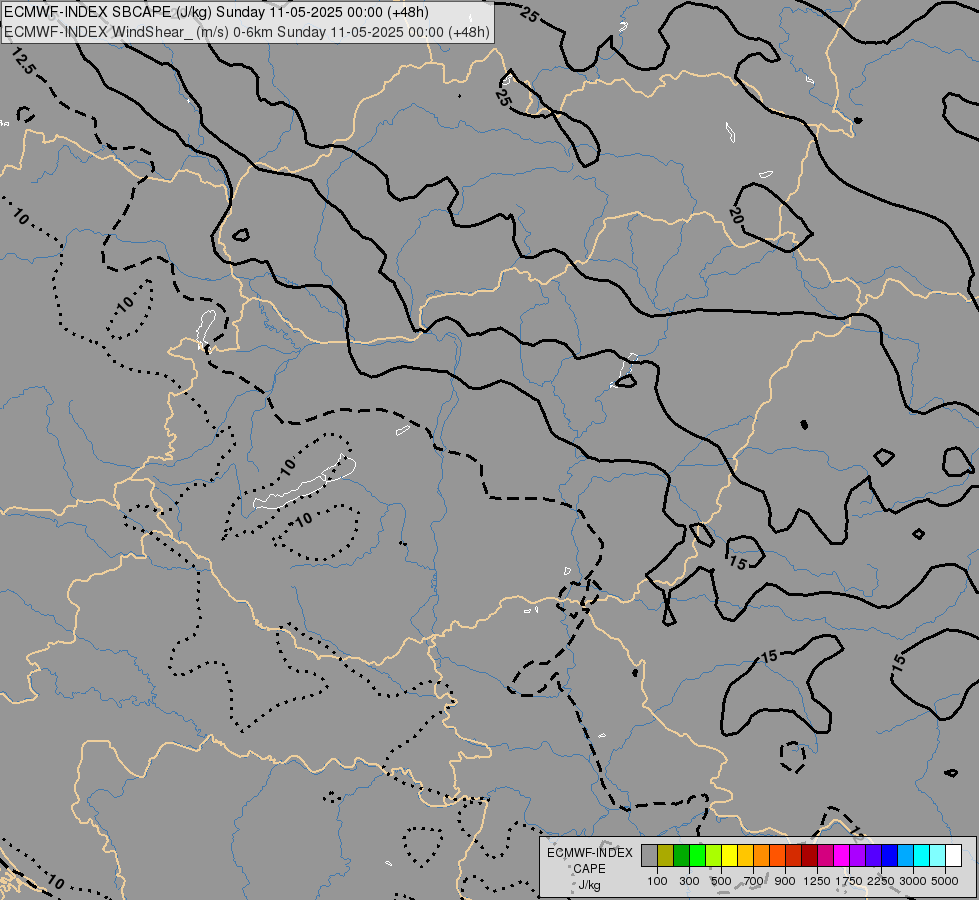This screenshot has width=979, height=900.
Task: Click the magenta swatch left of 1750
Action: [x=842, y=856]
